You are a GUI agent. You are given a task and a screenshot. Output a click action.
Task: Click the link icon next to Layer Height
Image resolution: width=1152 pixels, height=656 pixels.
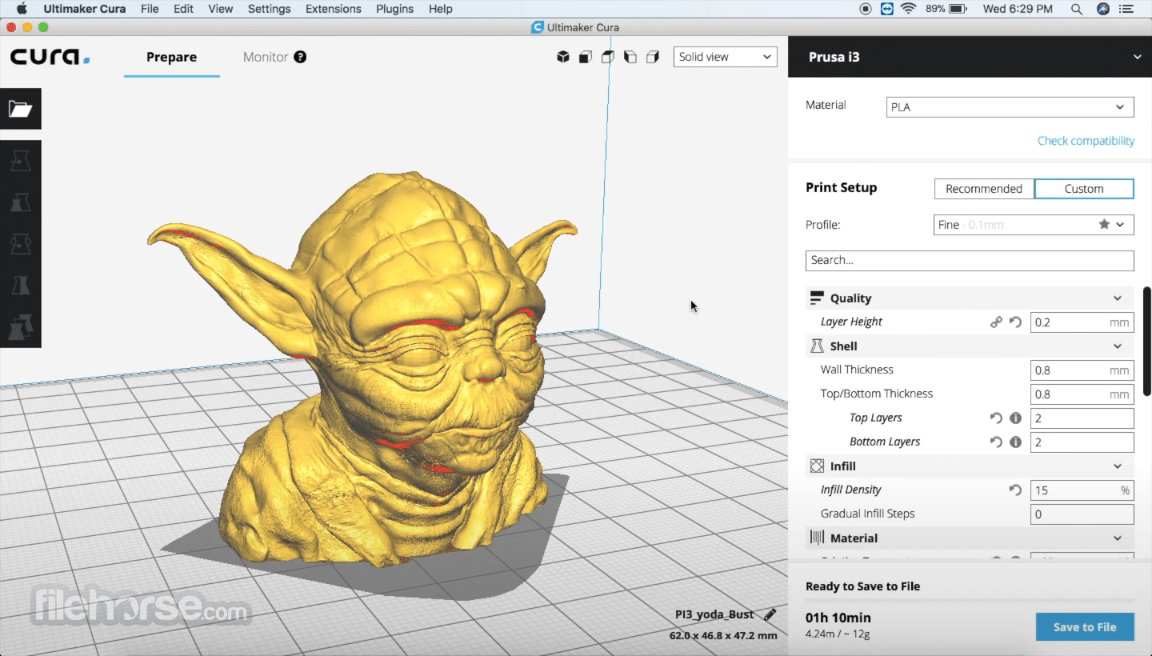(996, 322)
